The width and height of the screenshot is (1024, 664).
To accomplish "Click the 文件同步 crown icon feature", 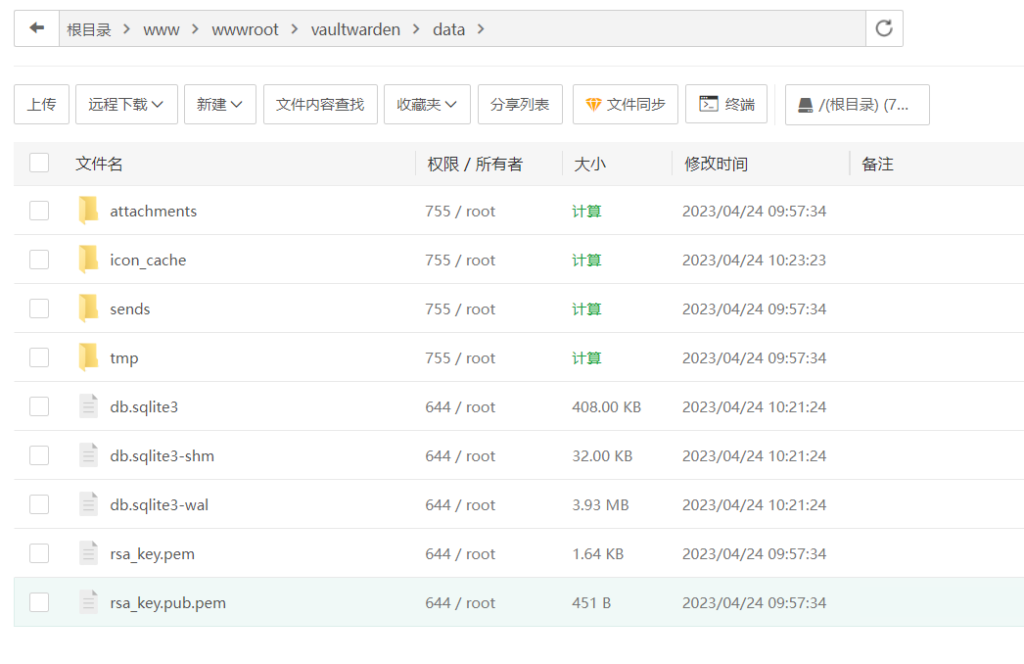I will tap(624, 104).
